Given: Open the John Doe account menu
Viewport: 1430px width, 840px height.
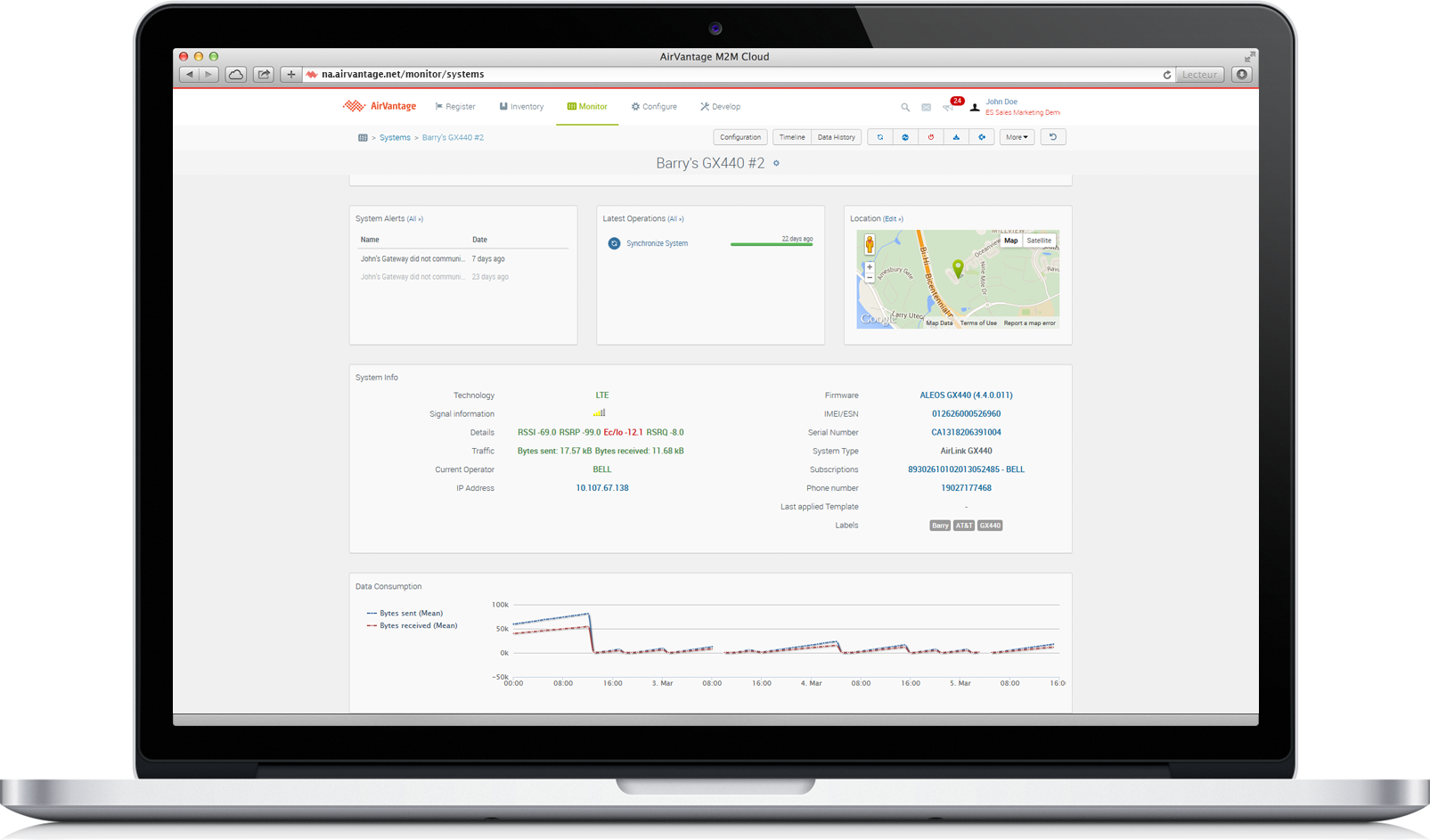Looking at the screenshot, I should point(1001,102).
